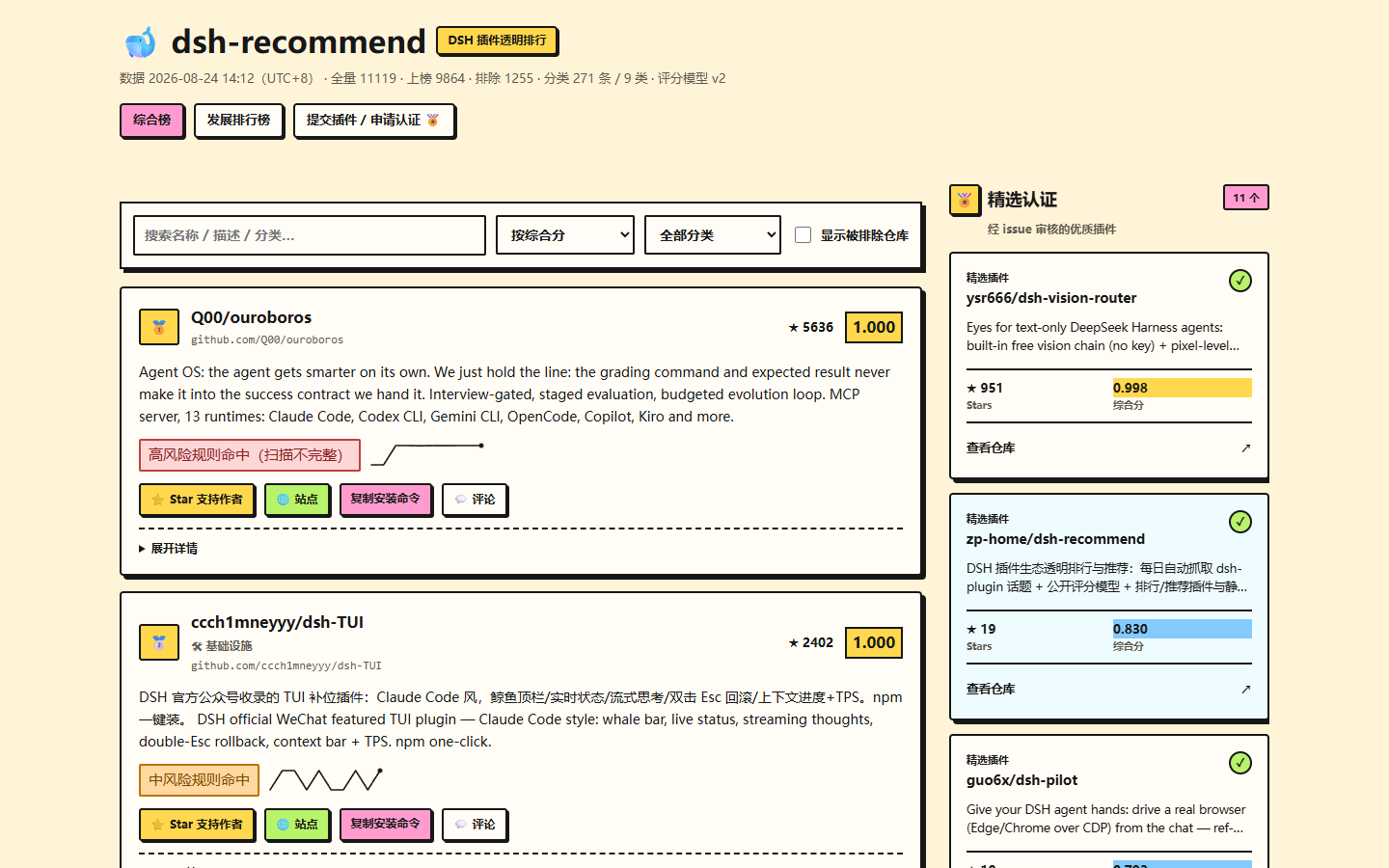The width and height of the screenshot is (1389, 868).
Task: Click the green check on guo6x/dsh-pilot
Action: point(1240,763)
